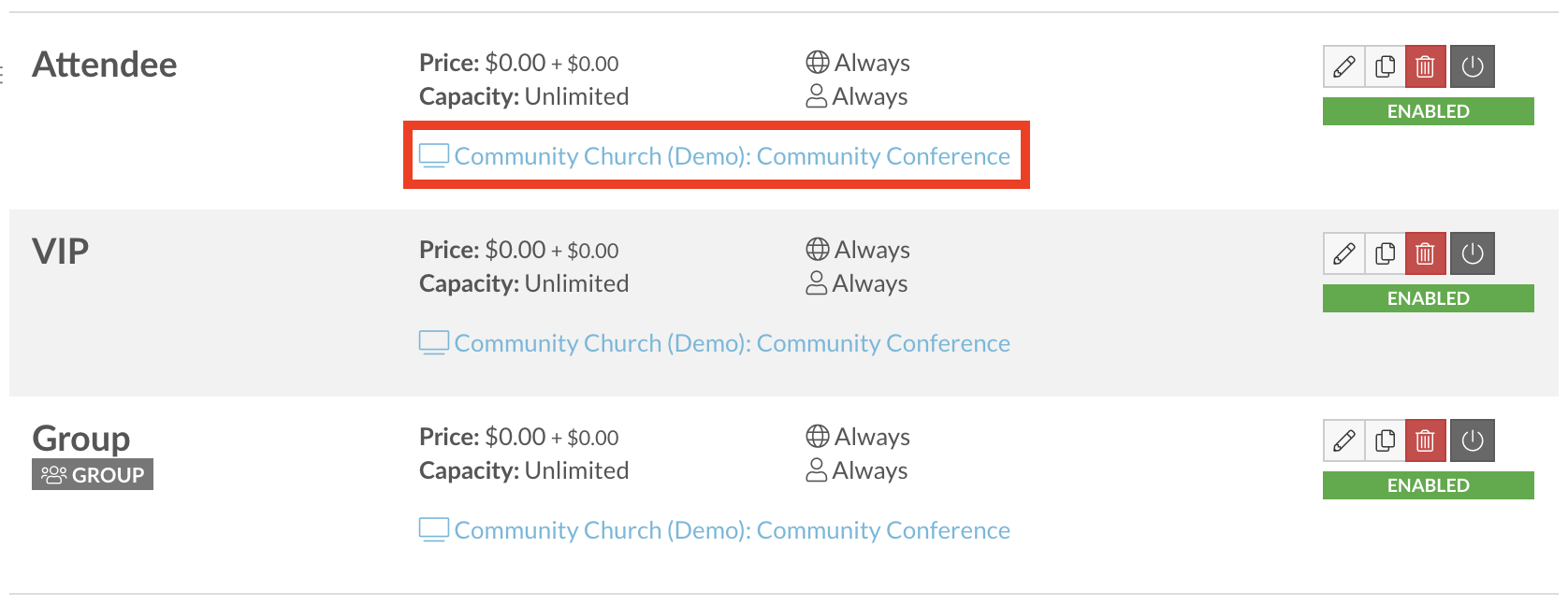Duplicate the Group ticket type

point(1385,440)
